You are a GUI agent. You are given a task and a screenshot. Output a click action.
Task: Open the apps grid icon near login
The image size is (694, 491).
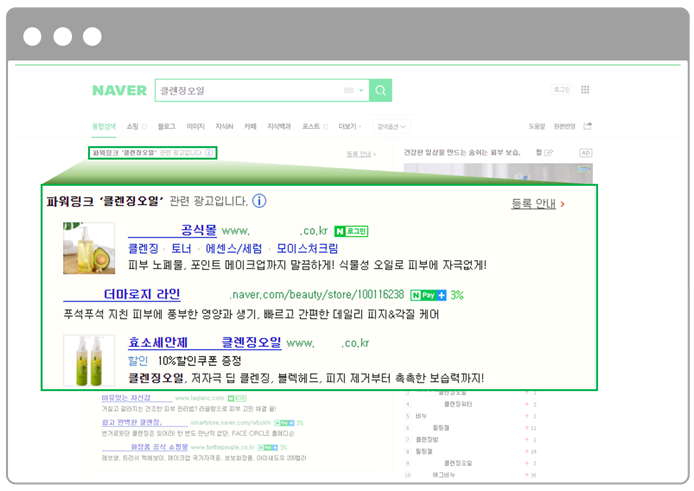pos(585,90)
